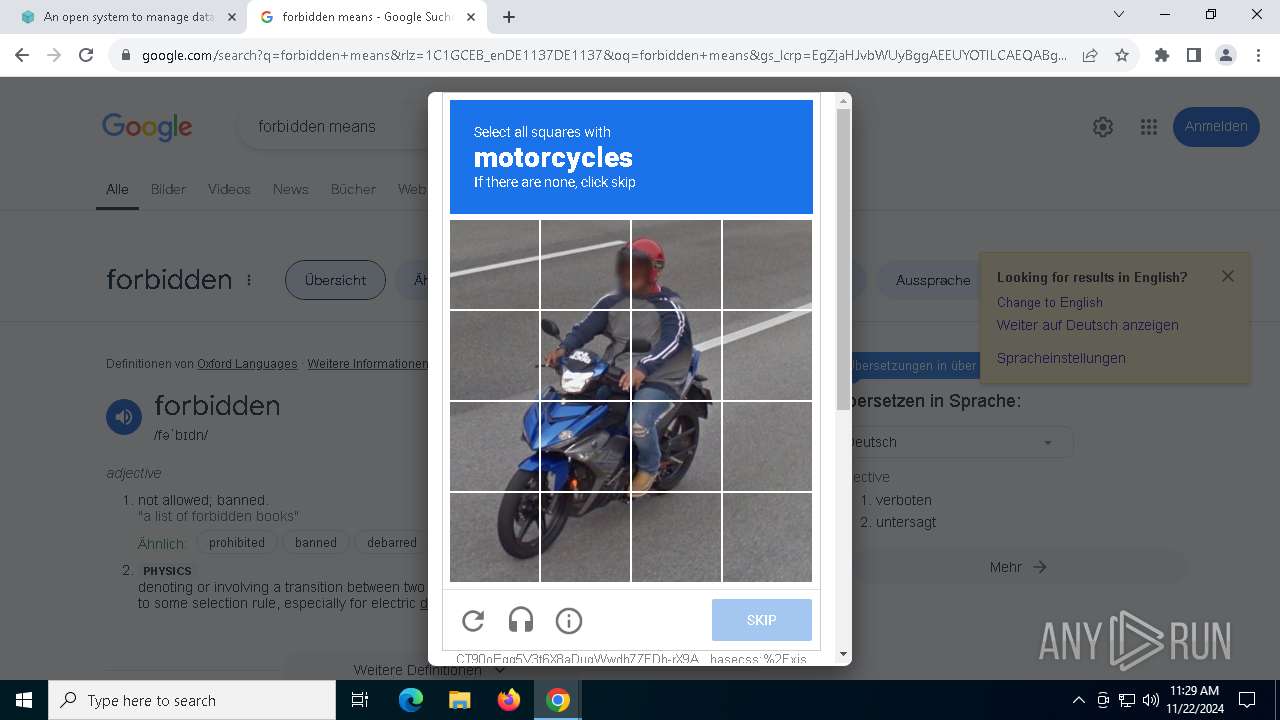Click the Google logo
The width and height of the screenshot is (1280, 720).
147,127
